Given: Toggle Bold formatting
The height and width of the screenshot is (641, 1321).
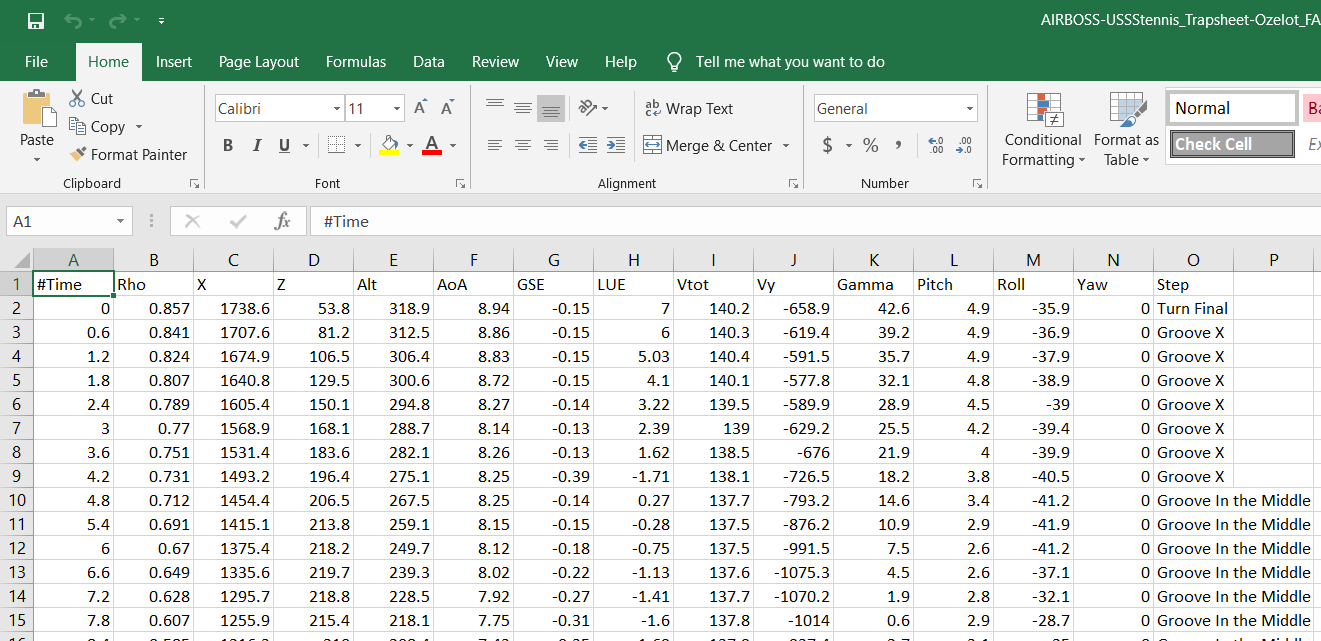Looking at the screenshot, I should point(228,146).
